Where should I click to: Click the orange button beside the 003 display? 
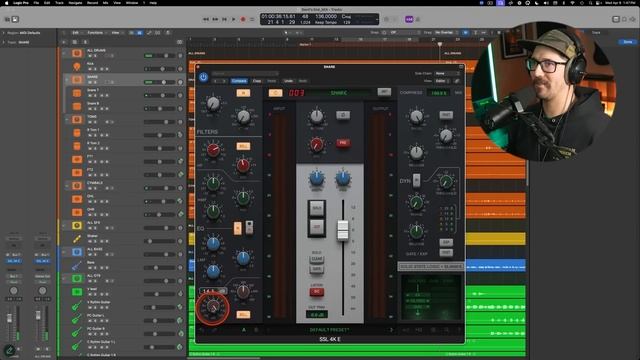(276, 93)
